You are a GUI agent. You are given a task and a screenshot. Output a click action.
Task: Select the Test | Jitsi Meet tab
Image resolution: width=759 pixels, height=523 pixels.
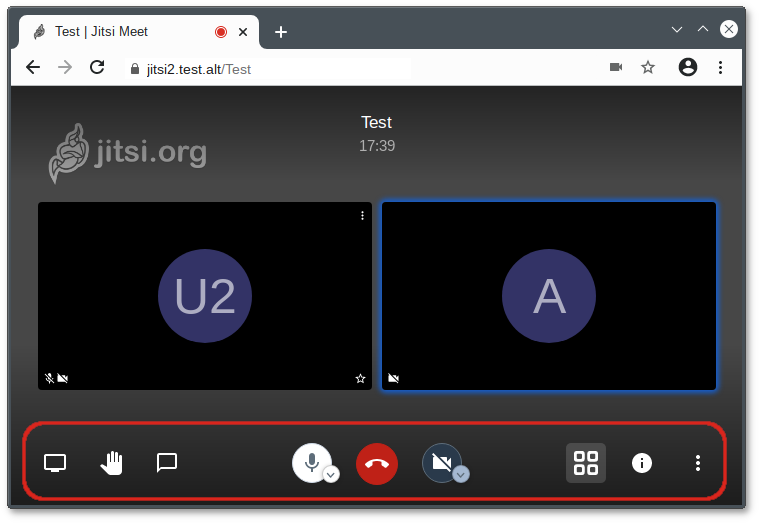click(138, 32)
